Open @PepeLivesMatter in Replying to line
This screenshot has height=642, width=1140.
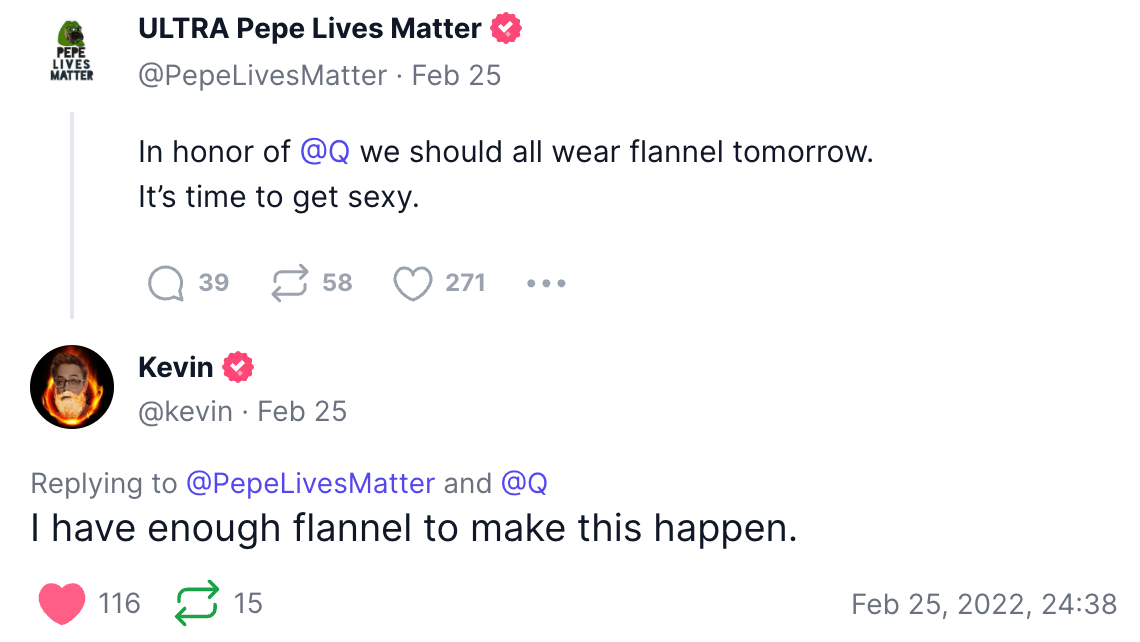tap(311, 484)
